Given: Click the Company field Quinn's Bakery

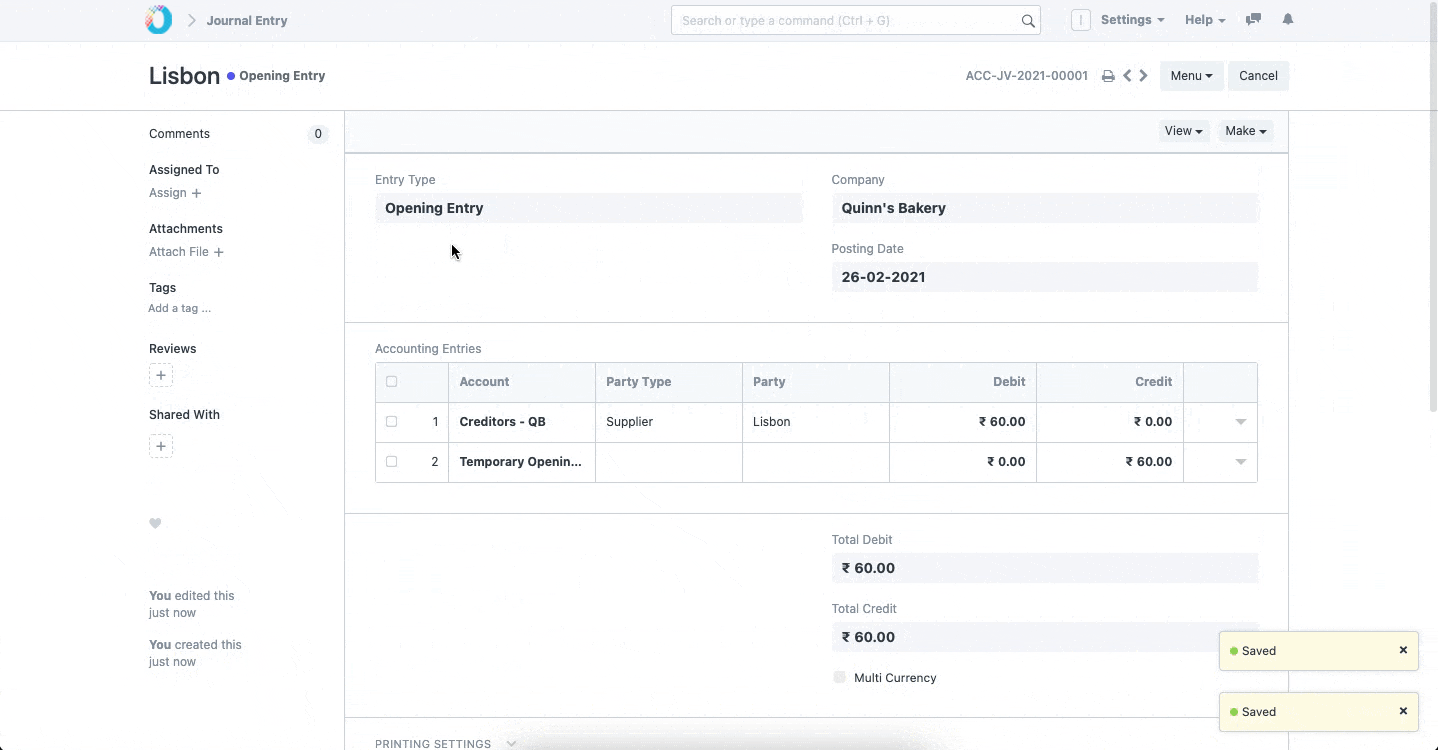Looking at the screenshot, I should click(x=1045, y=208).
